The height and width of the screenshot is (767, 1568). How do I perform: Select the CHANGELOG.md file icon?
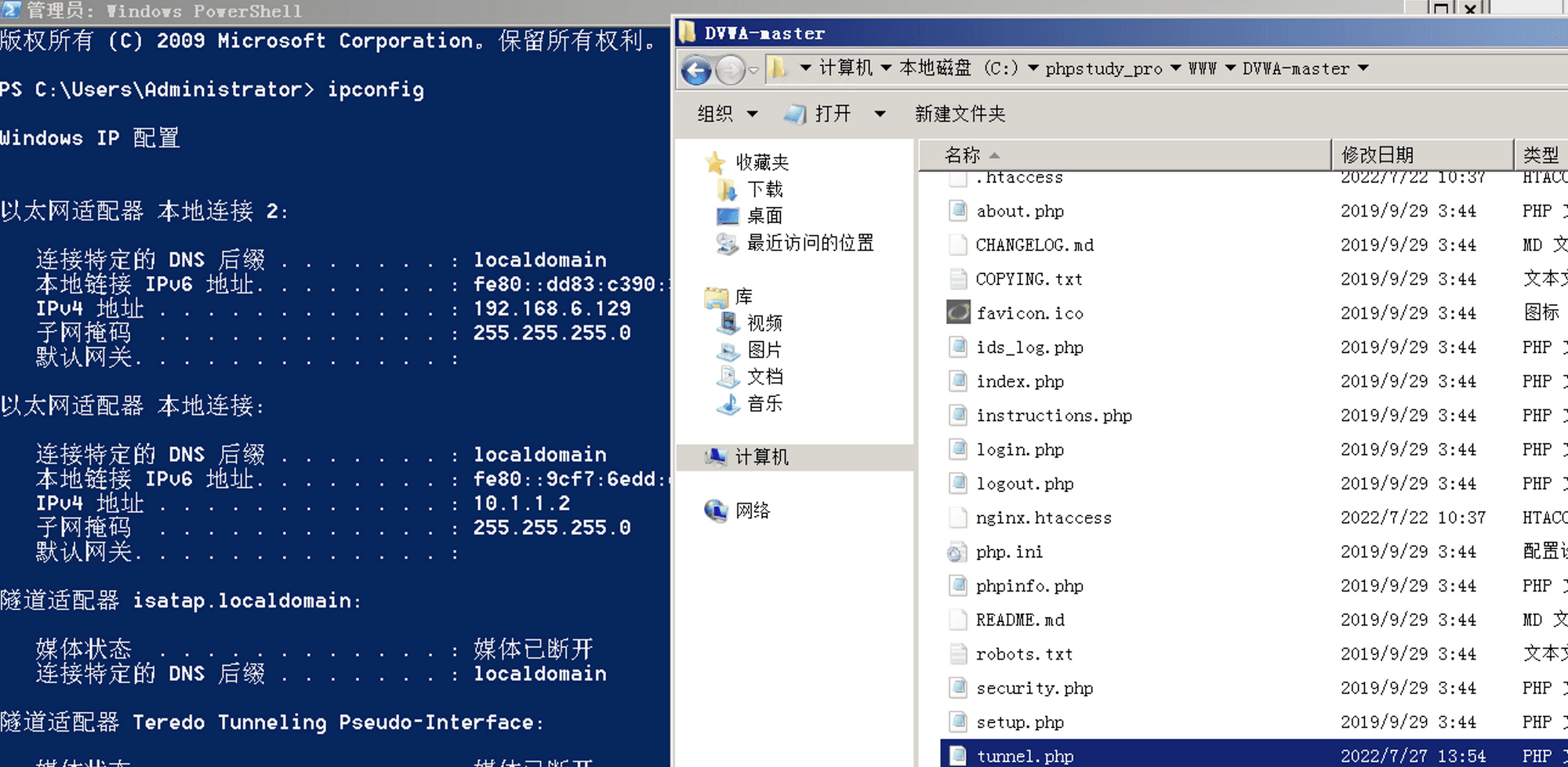957,245
